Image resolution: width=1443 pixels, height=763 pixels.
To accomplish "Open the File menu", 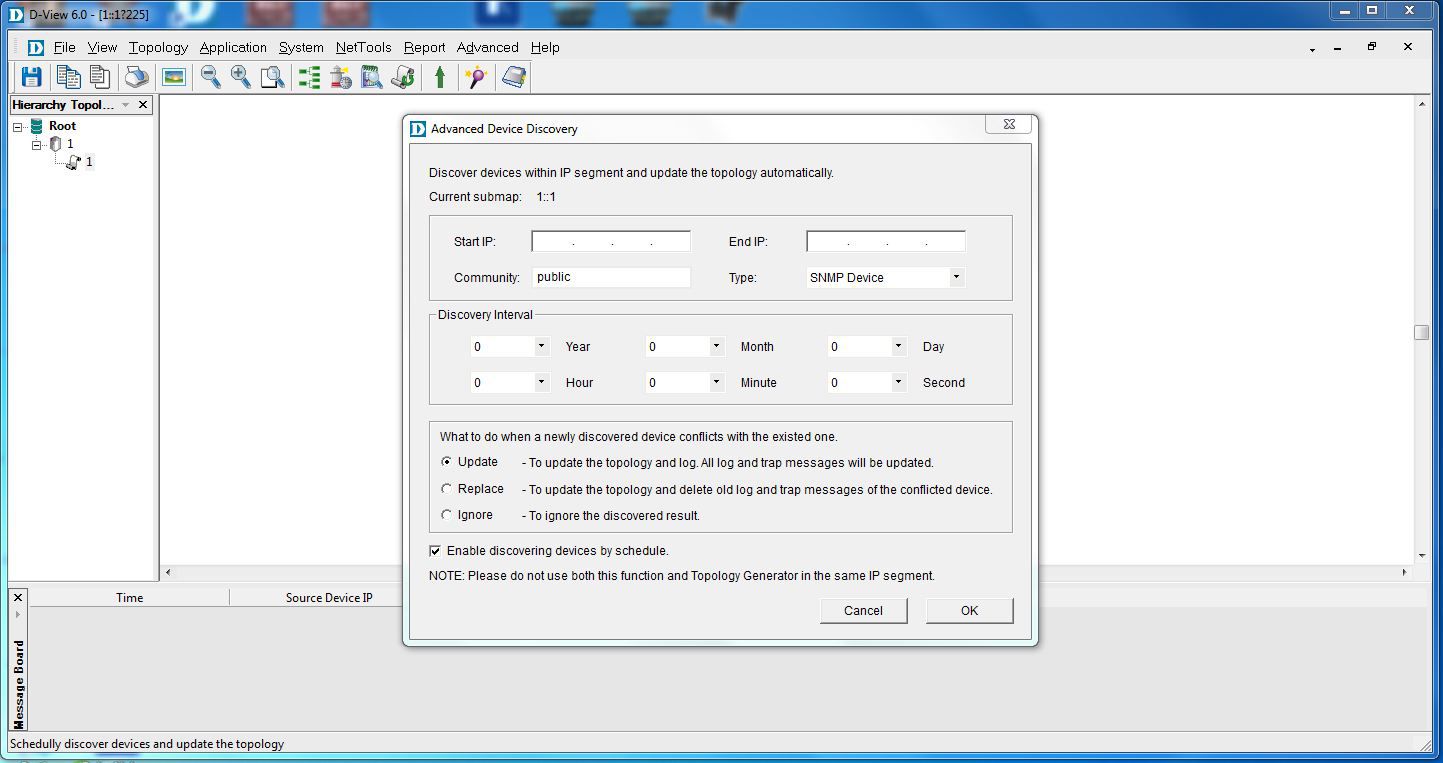I will pos(65,47).
